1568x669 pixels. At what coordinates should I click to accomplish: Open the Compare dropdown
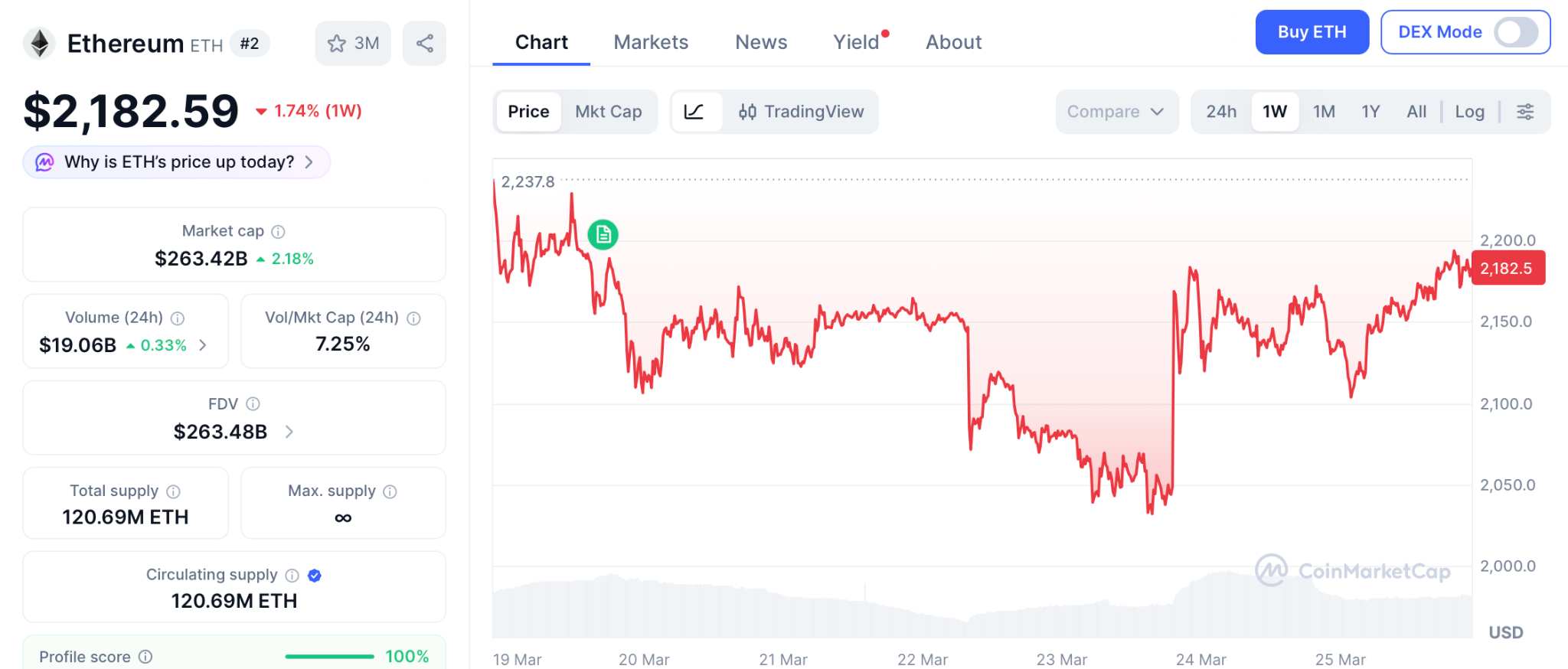coord(1116,112)
